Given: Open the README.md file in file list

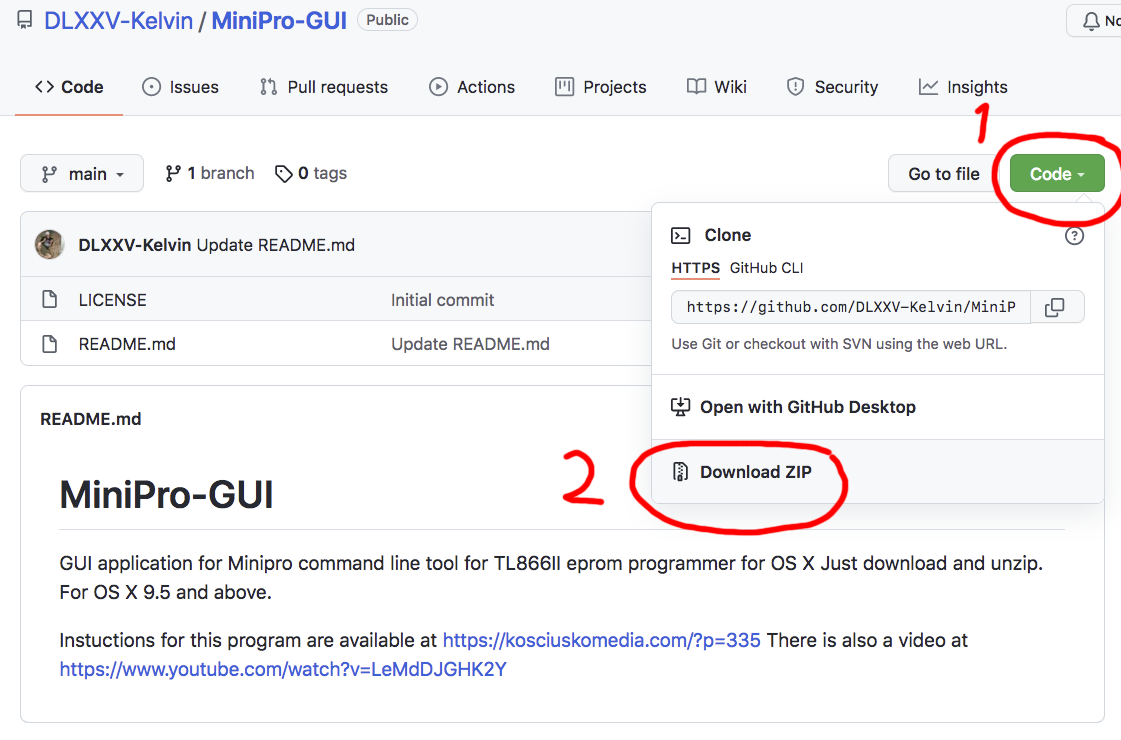Looking at the screenshot, I should coord(127,345).
